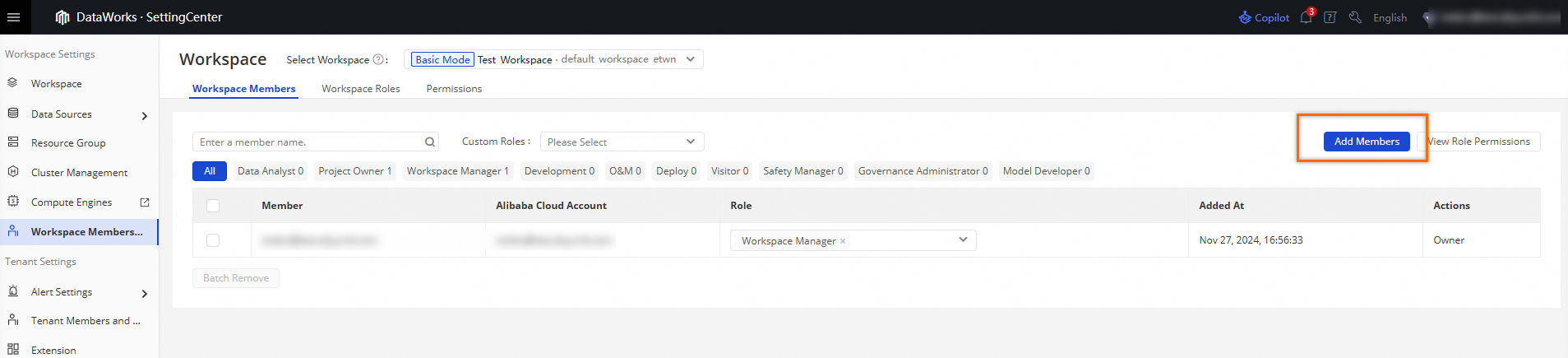The height and width of the screenshot is (358, 1568).
Task: Click the Added At column header
Action: click(x=1221, y=206)
